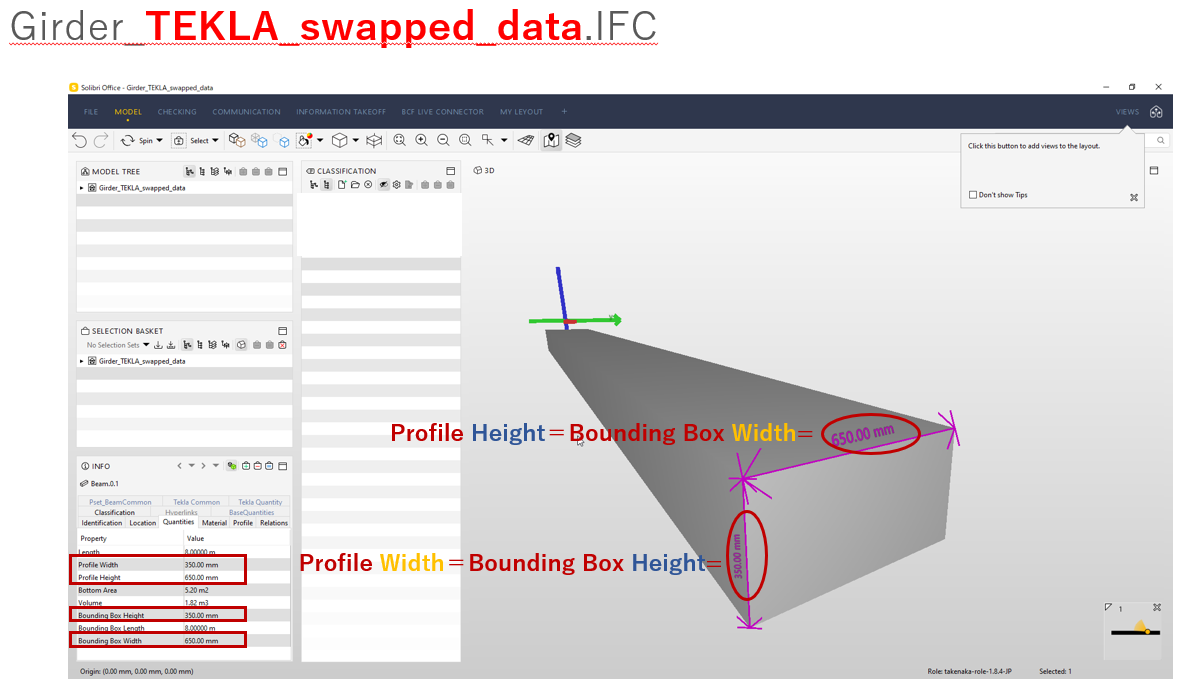The width and height of the screenshot is (1200, 690).
Task: Open Info forward history dropdown
Action: (215, 466)
